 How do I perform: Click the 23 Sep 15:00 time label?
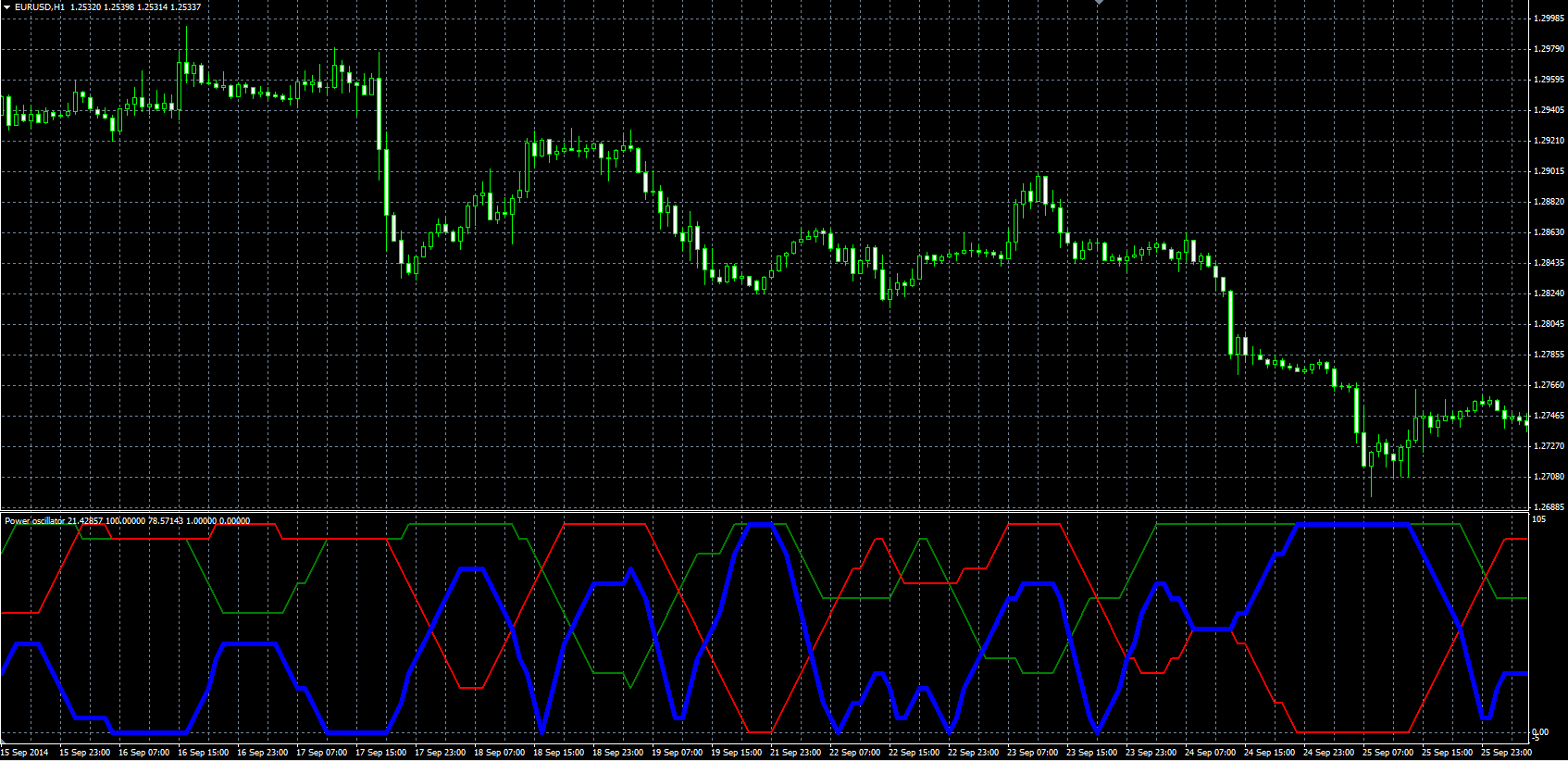point(1092,752)
